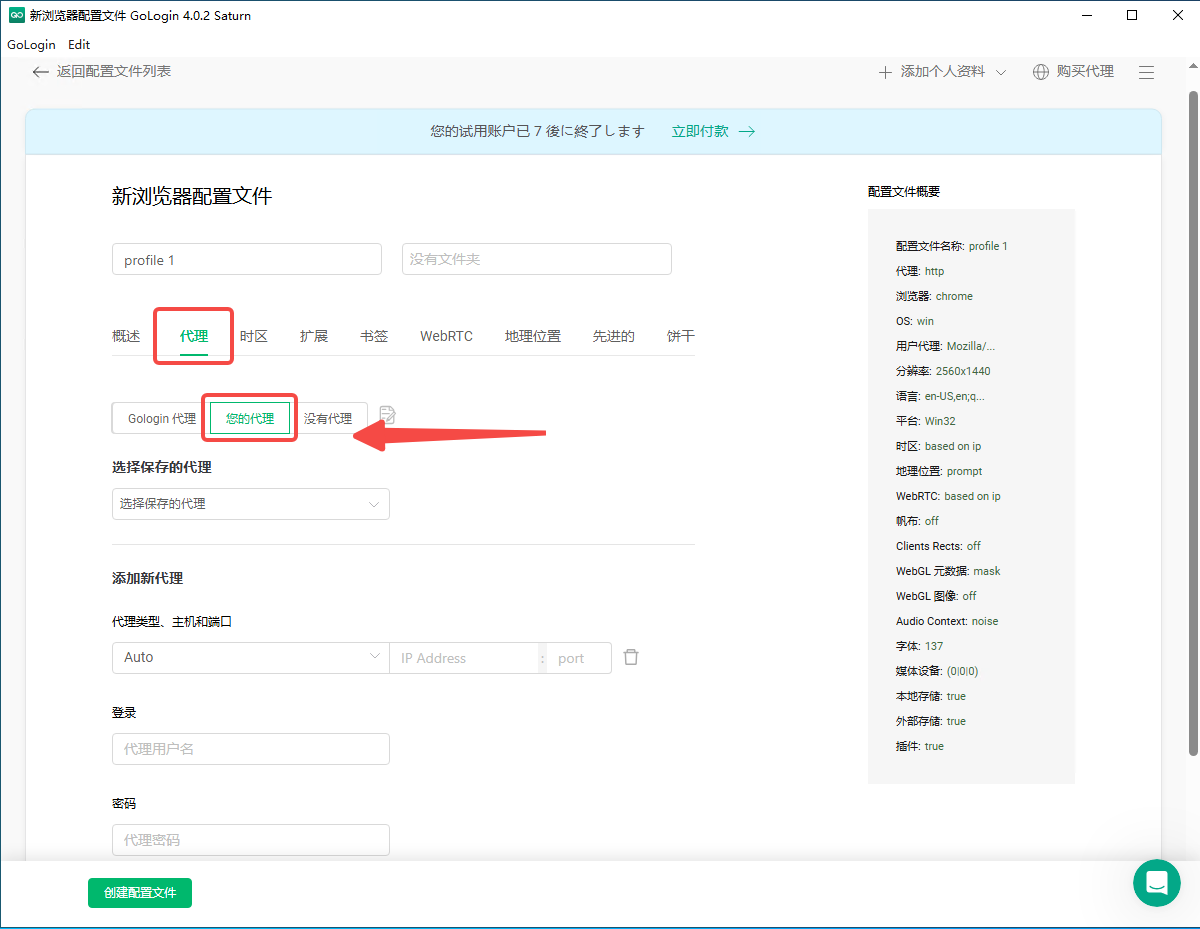This screenshot has height=929, width=1200.
Task: Click the paste proxy icon beside 没有代理
Action: [x=388, y=415]
